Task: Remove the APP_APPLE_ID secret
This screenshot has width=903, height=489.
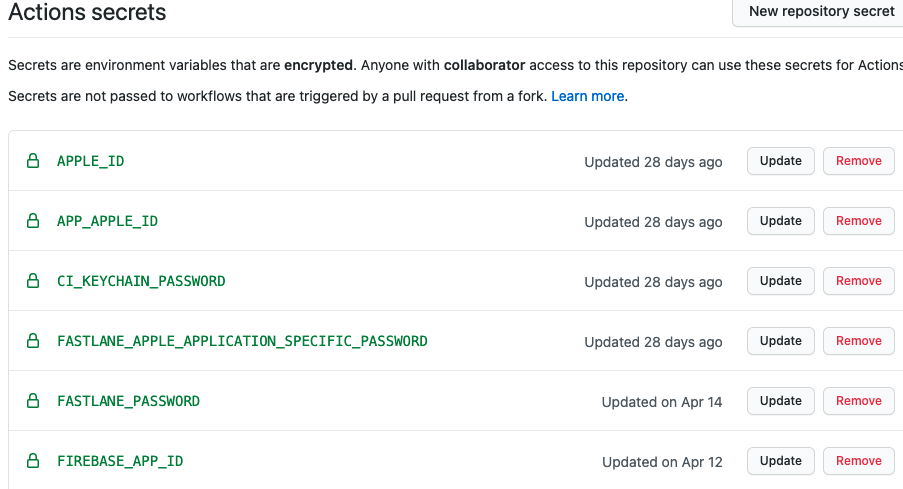Action: tap(859, 221)
